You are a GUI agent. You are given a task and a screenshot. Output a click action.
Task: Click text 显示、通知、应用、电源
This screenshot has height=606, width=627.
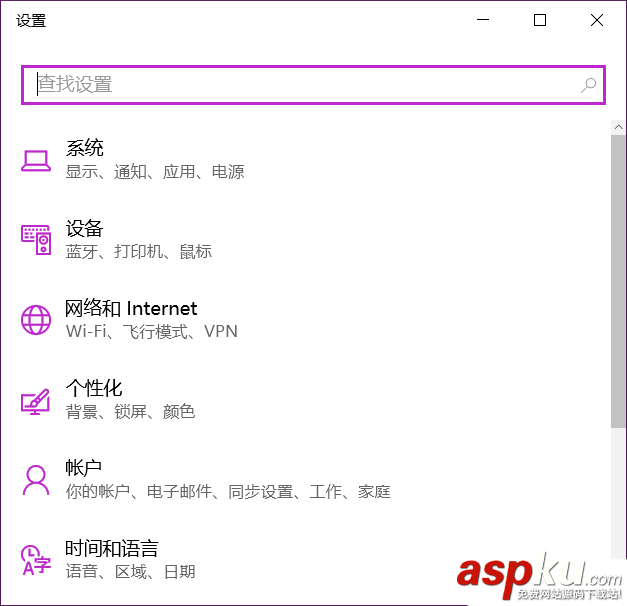pyautogui.click(x=155, y=172)
